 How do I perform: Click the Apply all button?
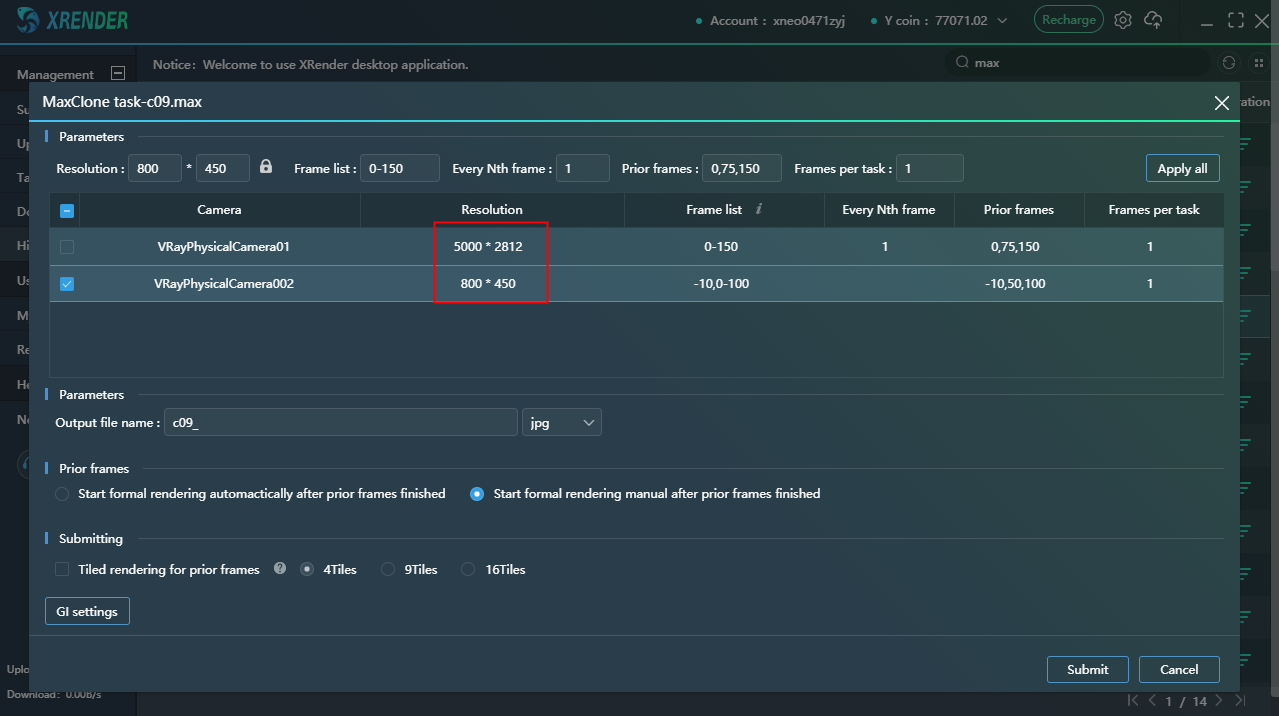coord(1181,168)
